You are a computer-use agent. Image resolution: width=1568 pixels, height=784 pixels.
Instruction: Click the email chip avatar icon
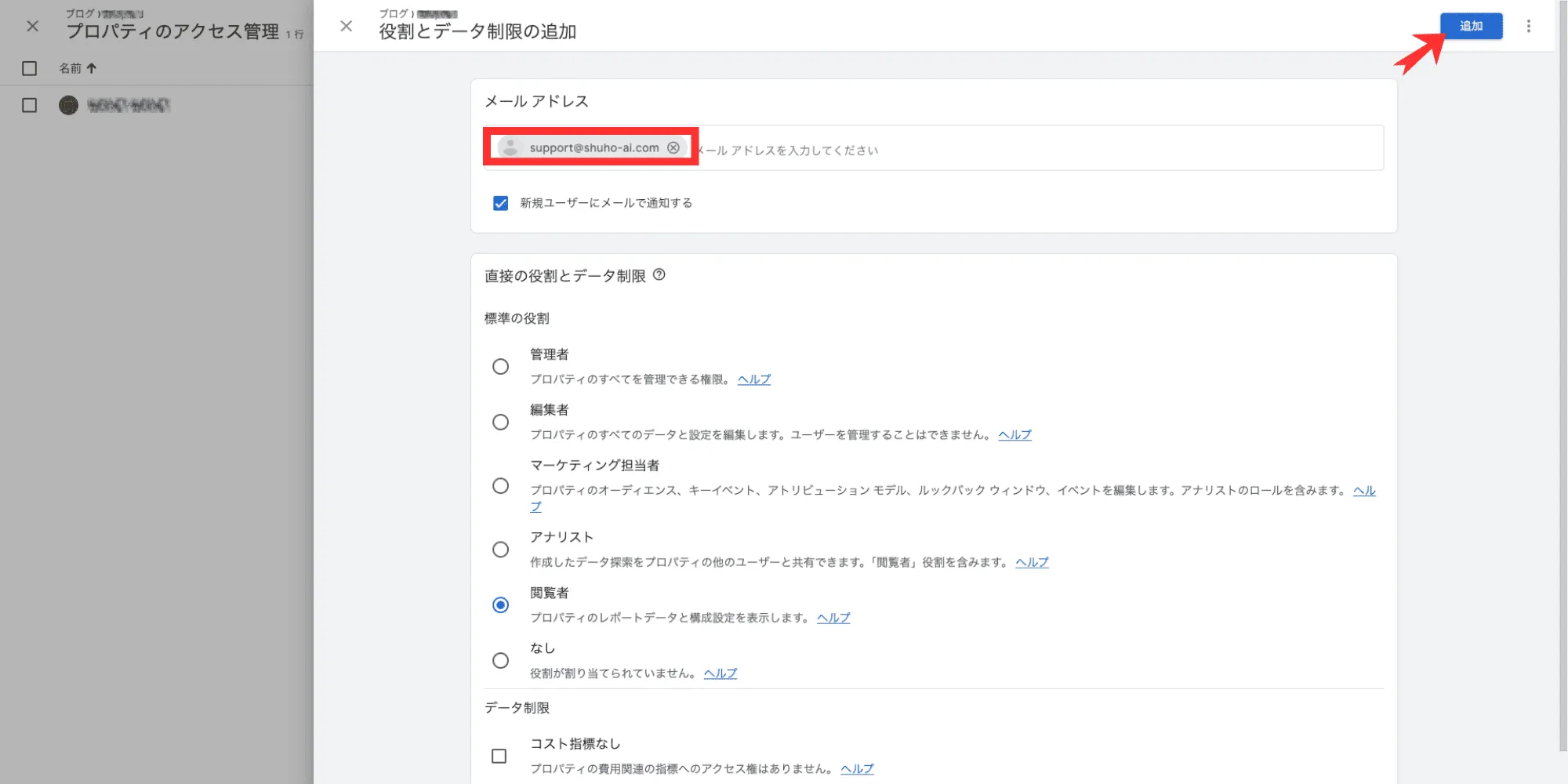click(x=510, y=147)
